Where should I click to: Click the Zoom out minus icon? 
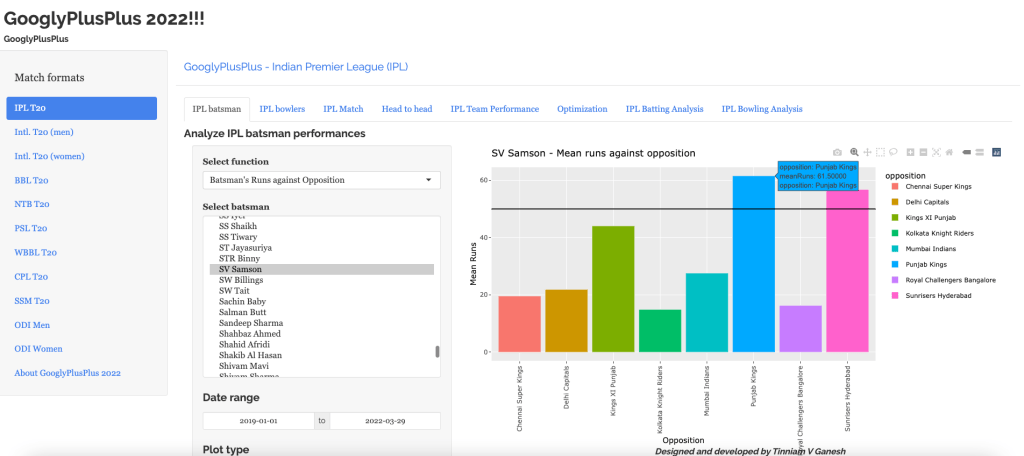(924, 153)
